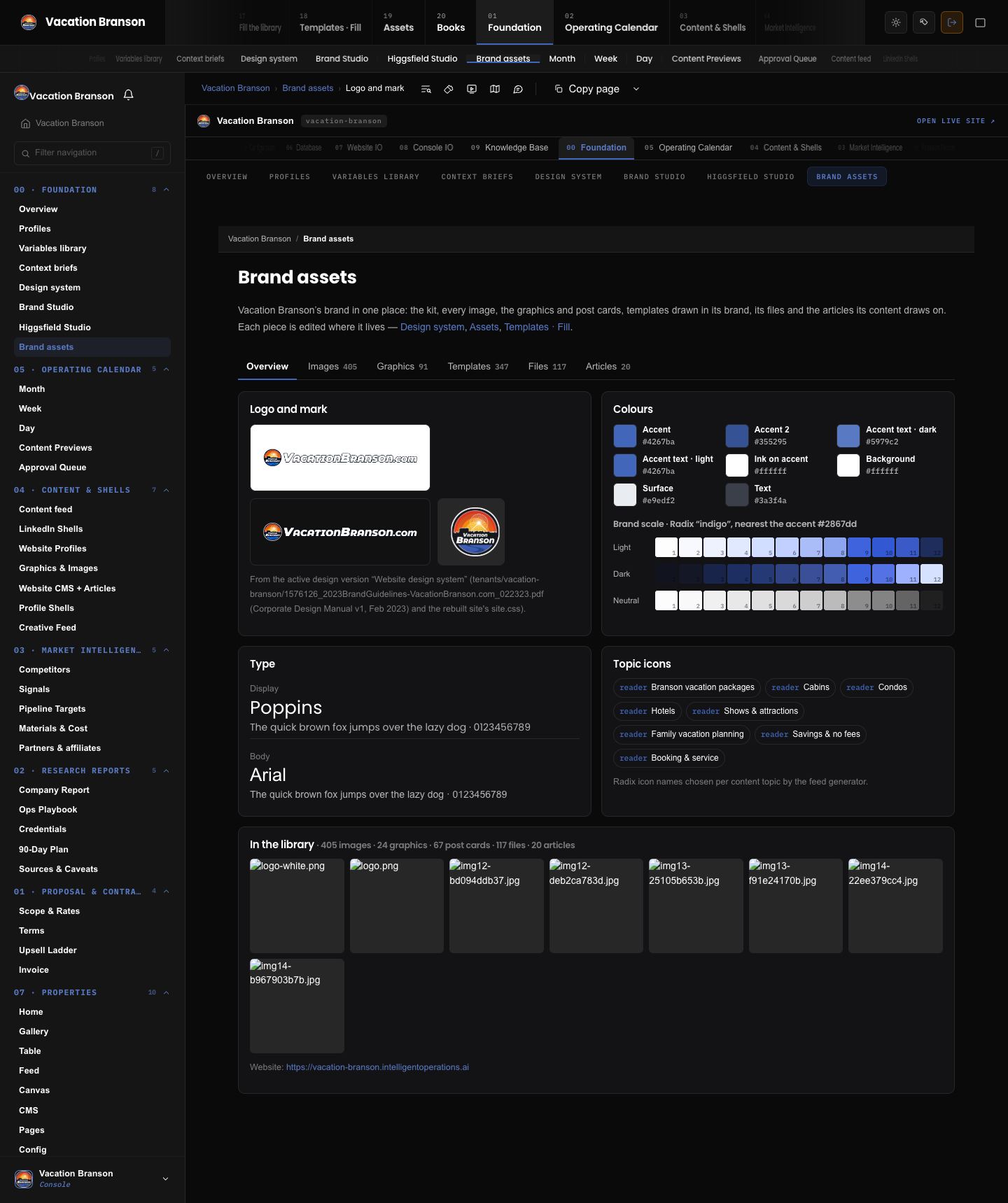Click the search-list icon in breadcrumb toolbar

pos(426,89)
